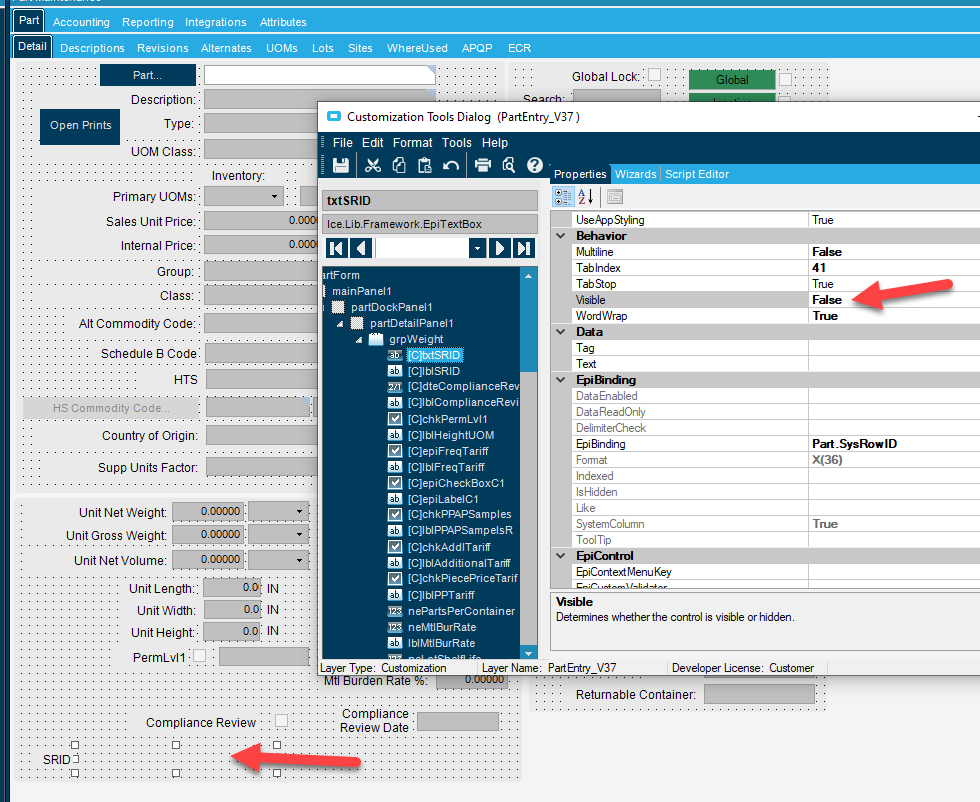Go to next record navigation button
The image size is (980, 802).
499,248
